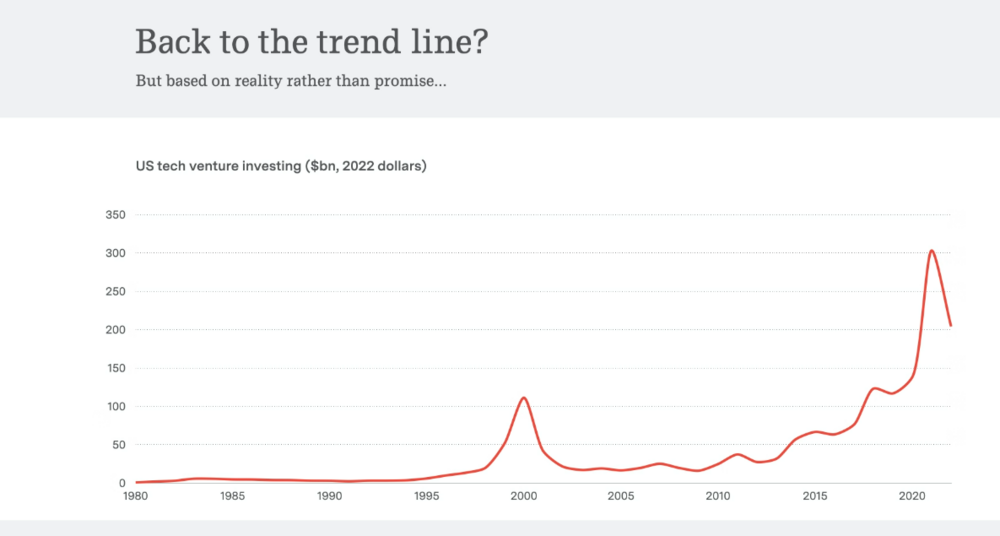Click the "Back to the trend line?" heading

[312, 42]
